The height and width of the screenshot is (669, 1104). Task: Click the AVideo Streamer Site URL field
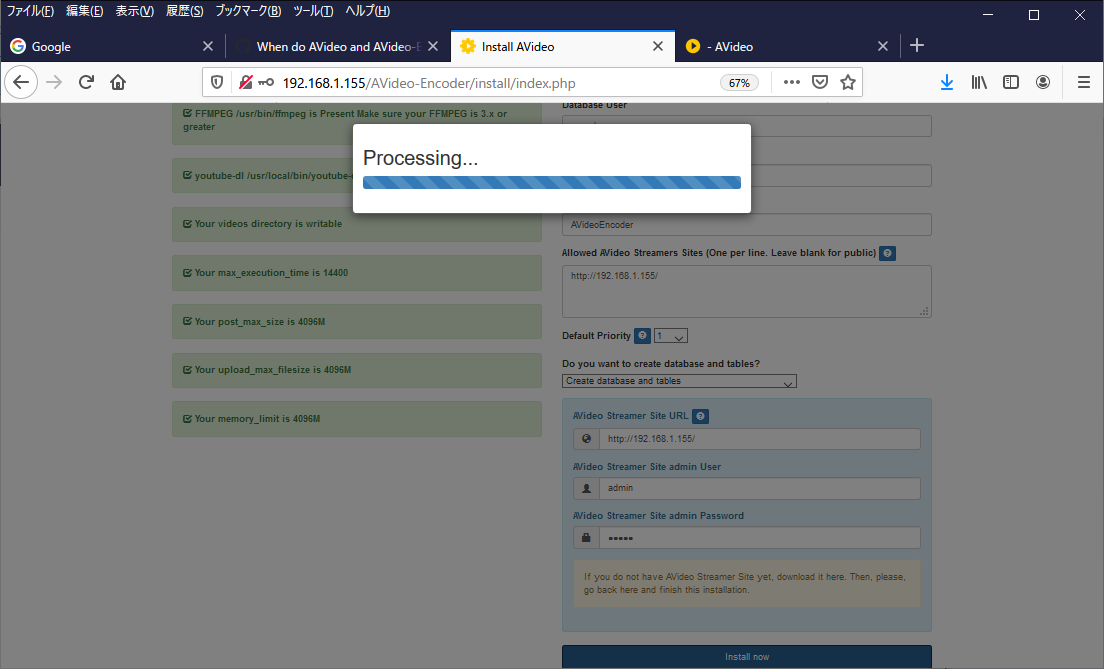click(759, 439)
